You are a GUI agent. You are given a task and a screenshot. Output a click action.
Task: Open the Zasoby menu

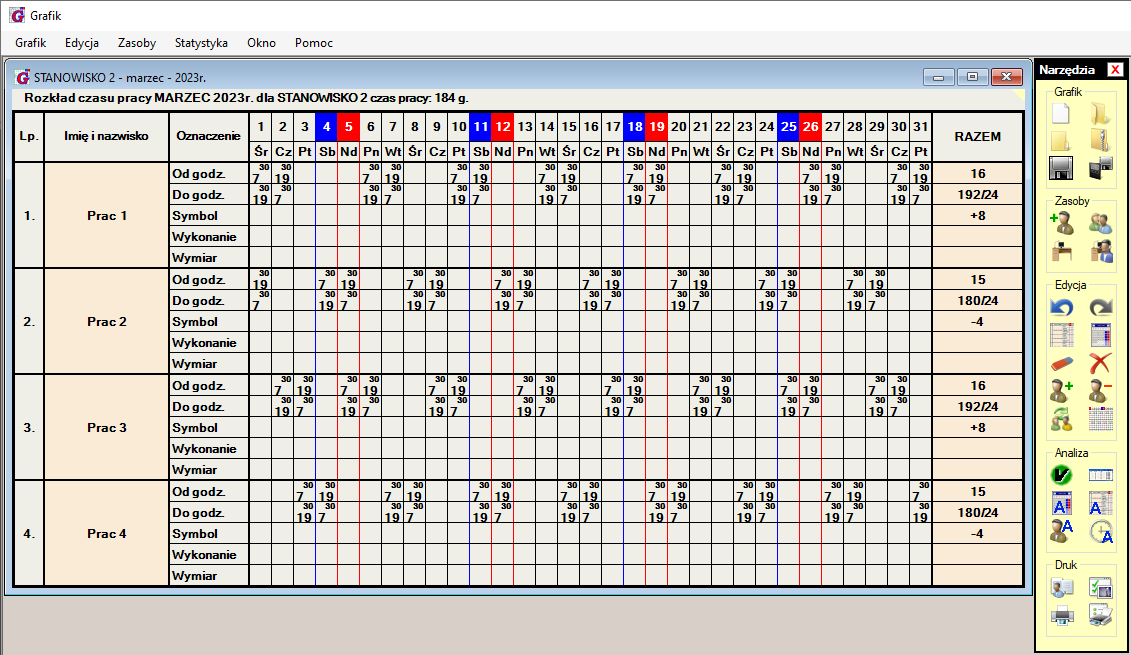point(137,43)
